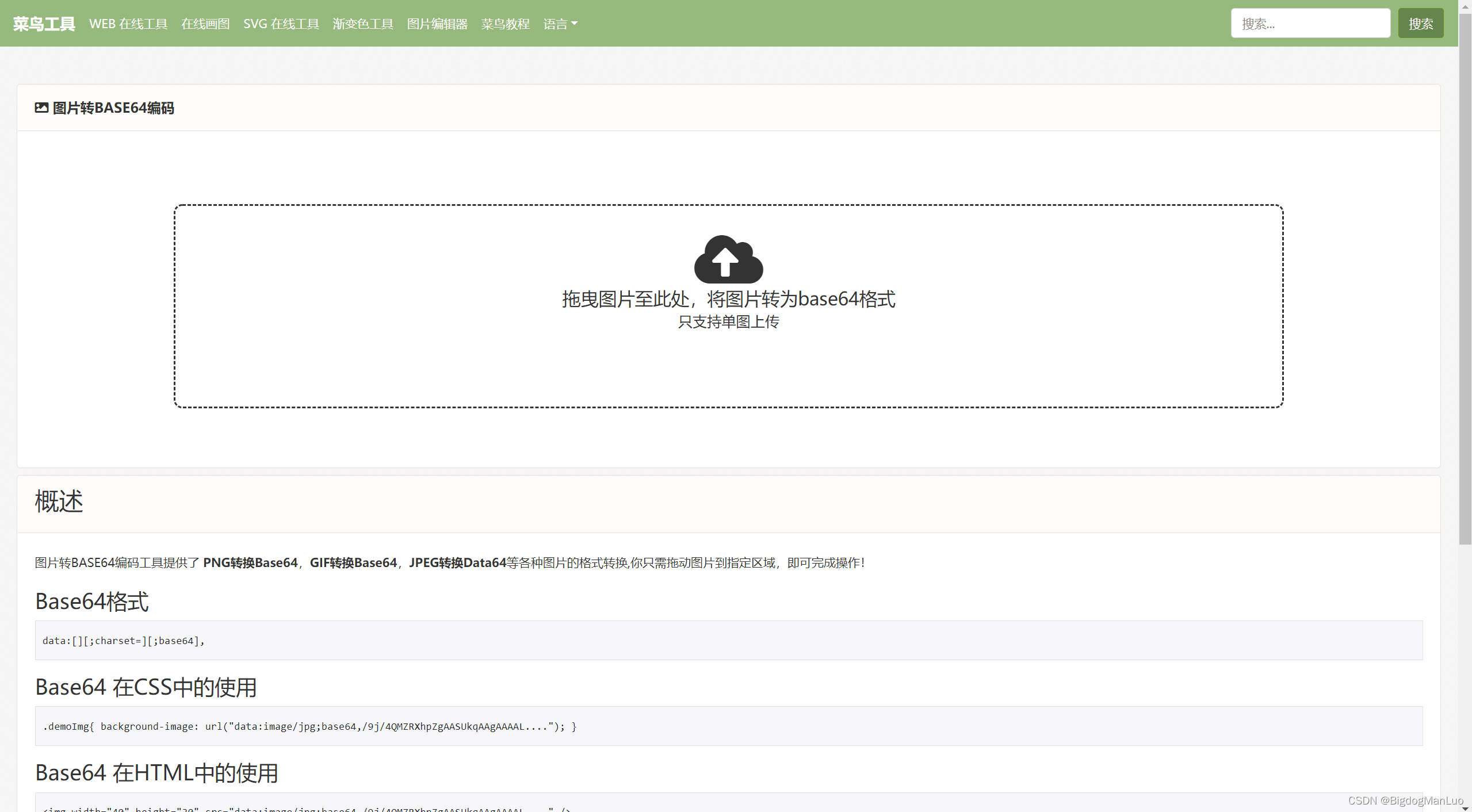Click the cloud upload icon
This screenshot has height=812, width=1472.
[x=728, y=259]
